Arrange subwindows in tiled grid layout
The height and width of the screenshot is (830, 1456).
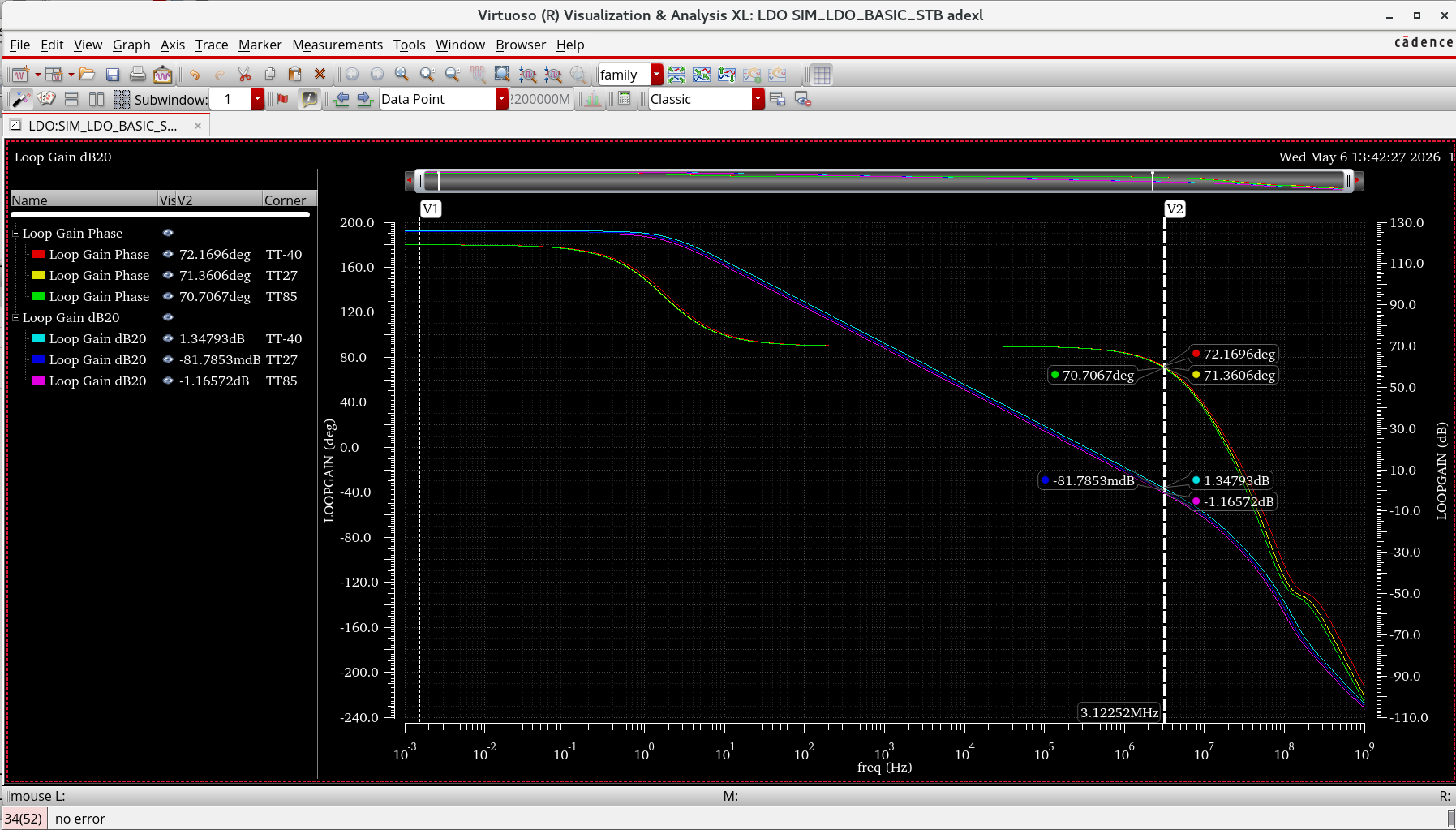122,99
